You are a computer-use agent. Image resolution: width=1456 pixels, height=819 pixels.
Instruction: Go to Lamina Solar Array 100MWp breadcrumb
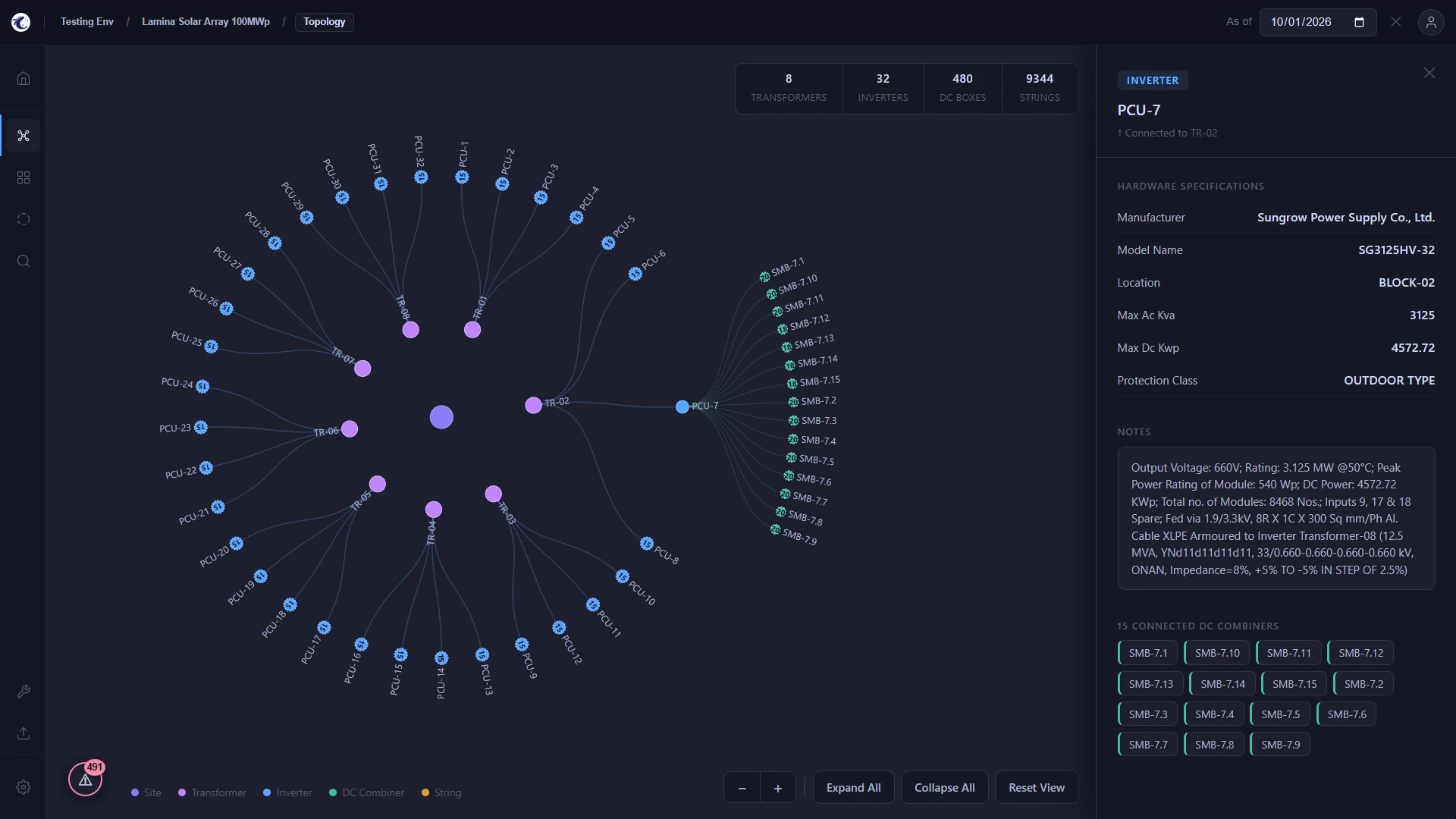click(206, 22)
